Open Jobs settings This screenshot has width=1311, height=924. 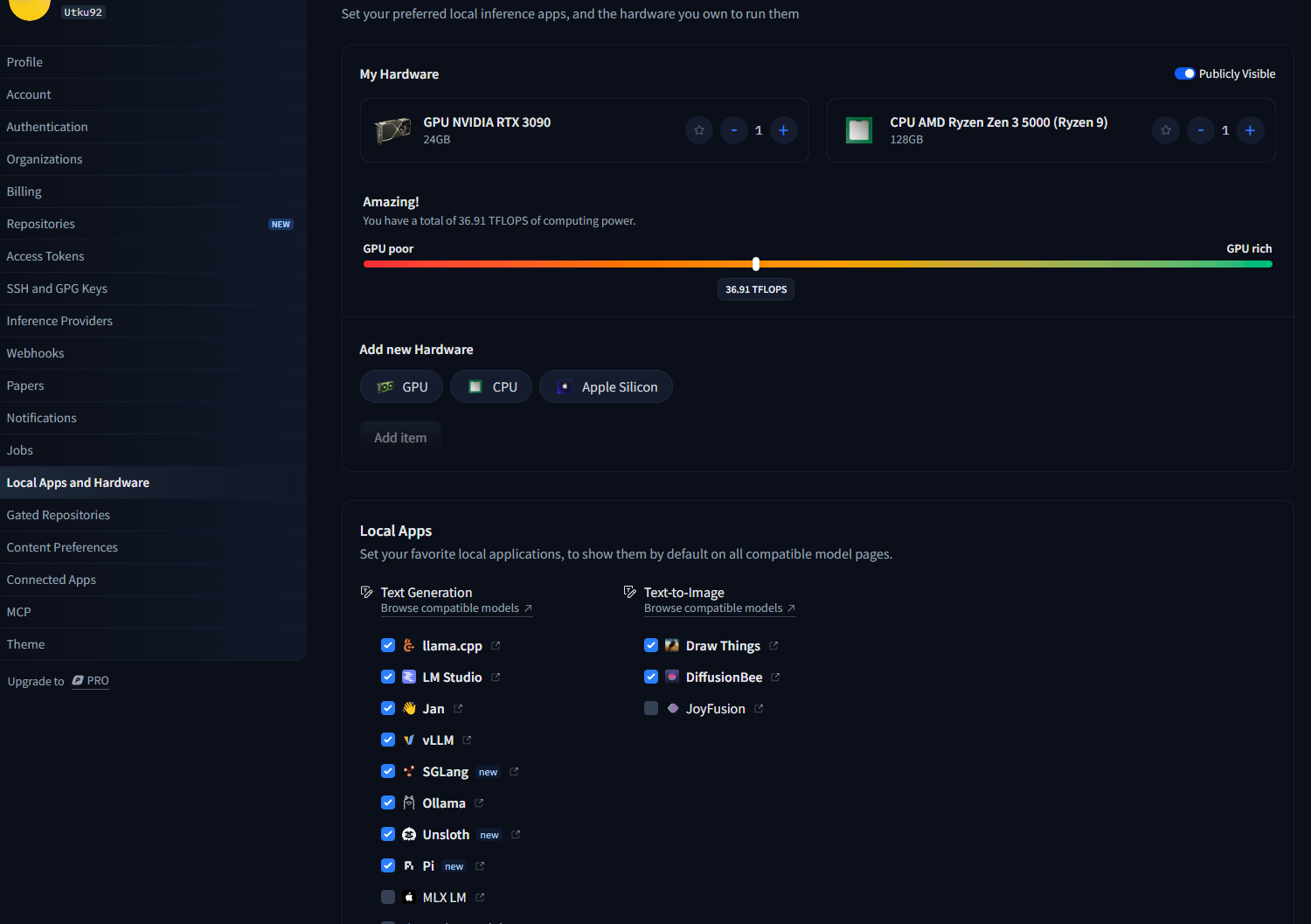[153, 450]
